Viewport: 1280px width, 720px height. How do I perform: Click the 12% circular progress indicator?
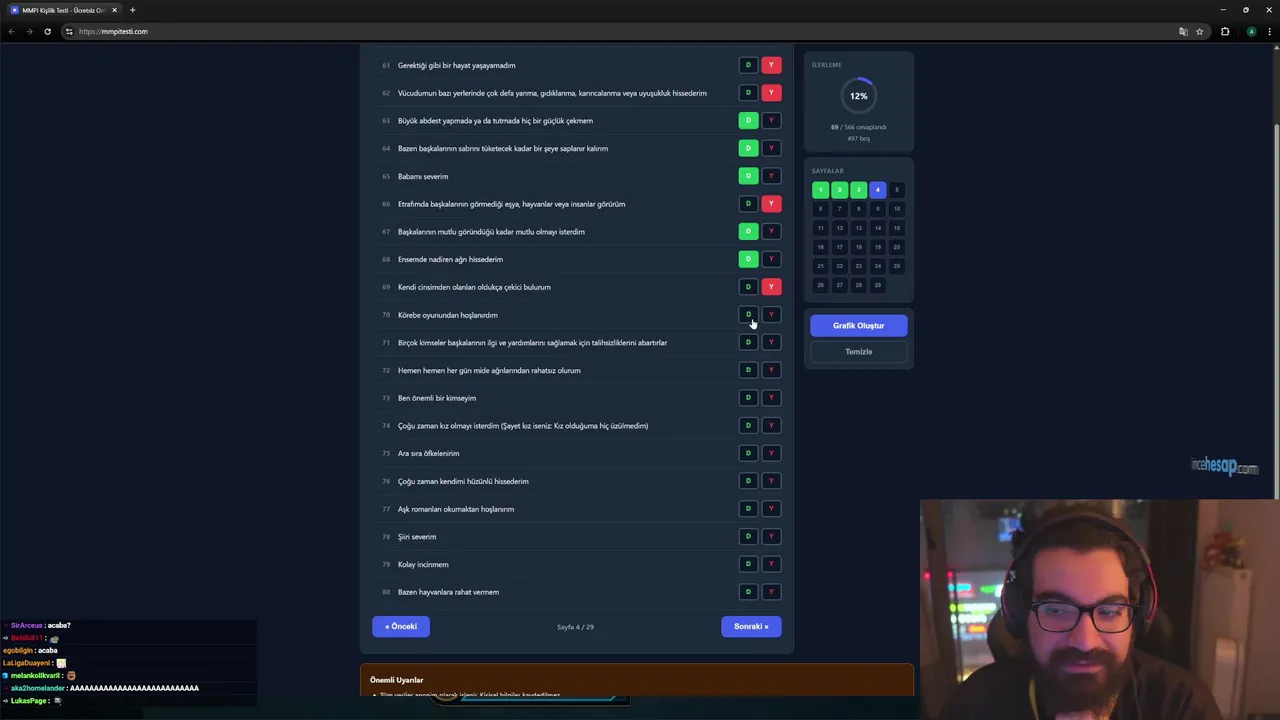tap(859, 96)
